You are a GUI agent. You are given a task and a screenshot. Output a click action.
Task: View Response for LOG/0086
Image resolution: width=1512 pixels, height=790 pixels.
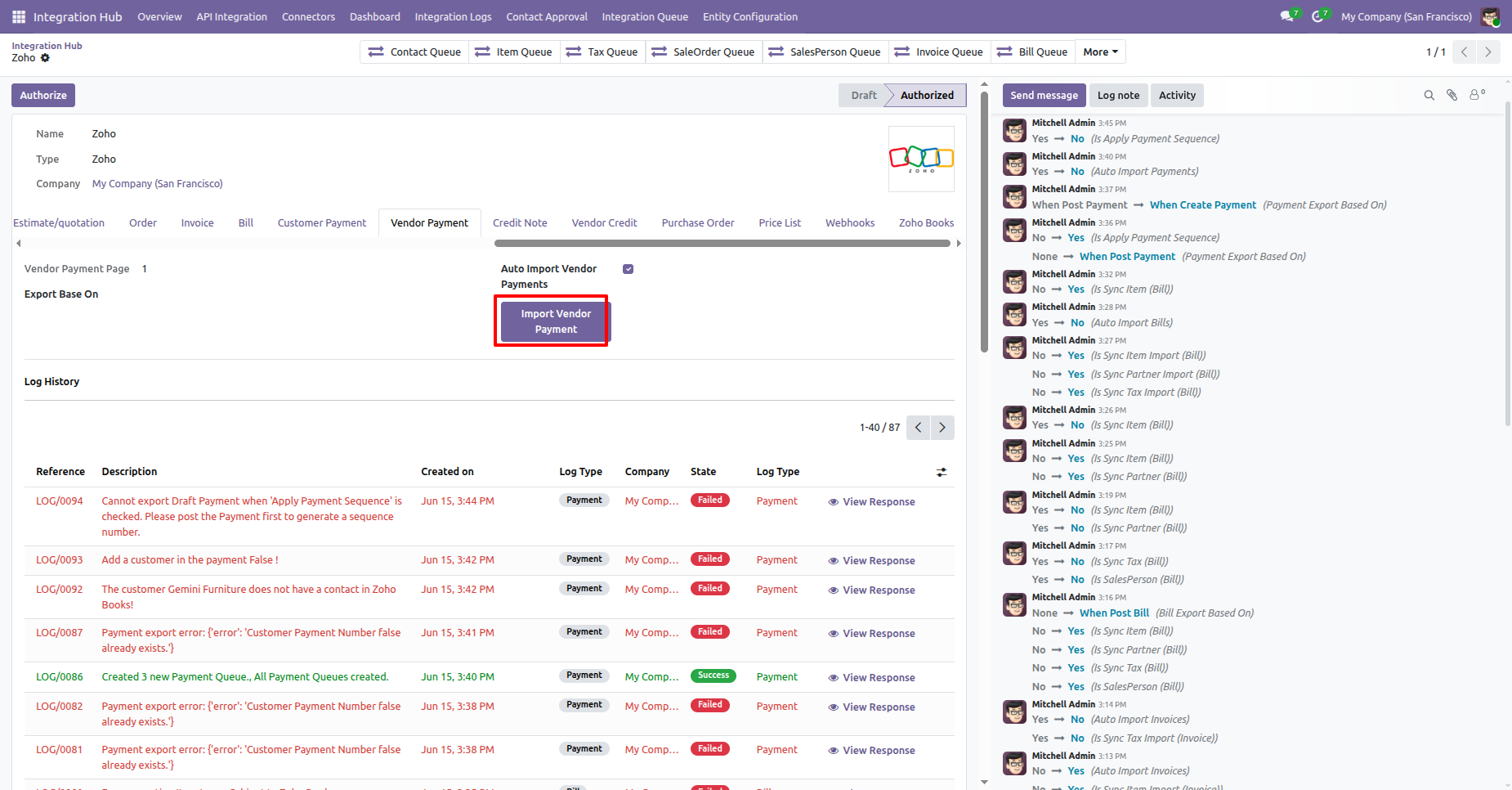tap(871, 678)
